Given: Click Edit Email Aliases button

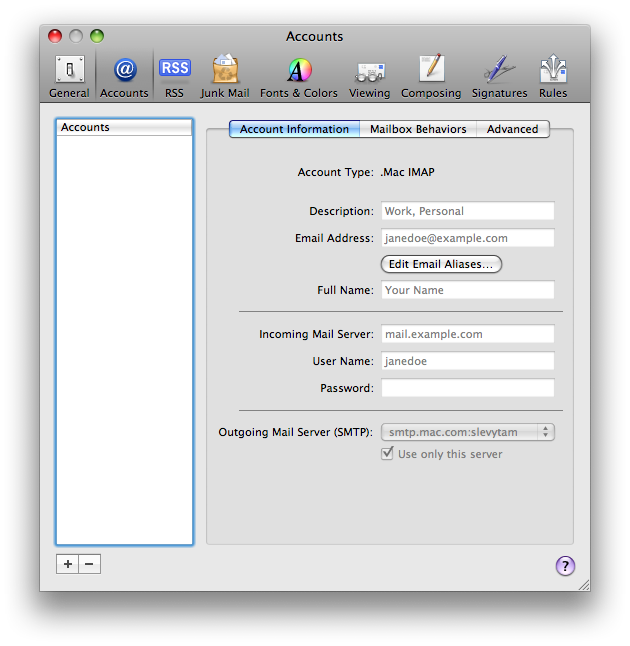Looking at the screenshot, I should [441, 264].
